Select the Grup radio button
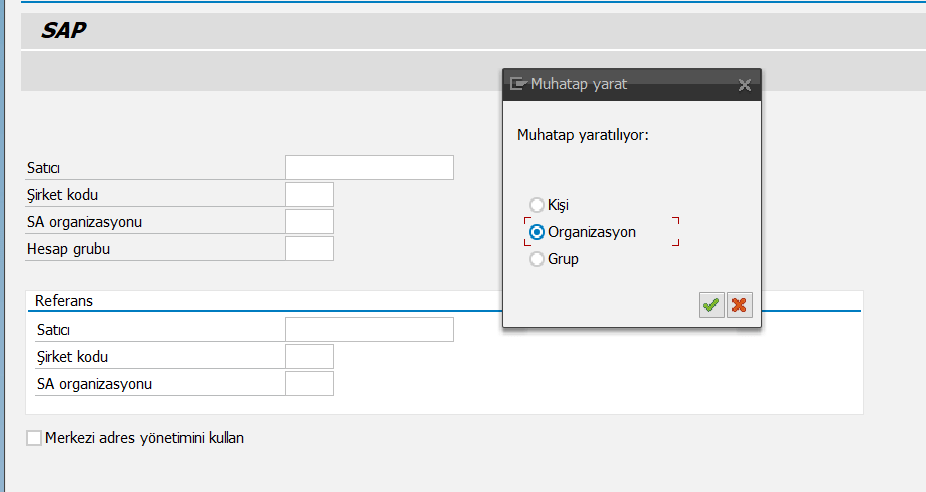This screenshot has width=926, height=492. coord(537,259)
